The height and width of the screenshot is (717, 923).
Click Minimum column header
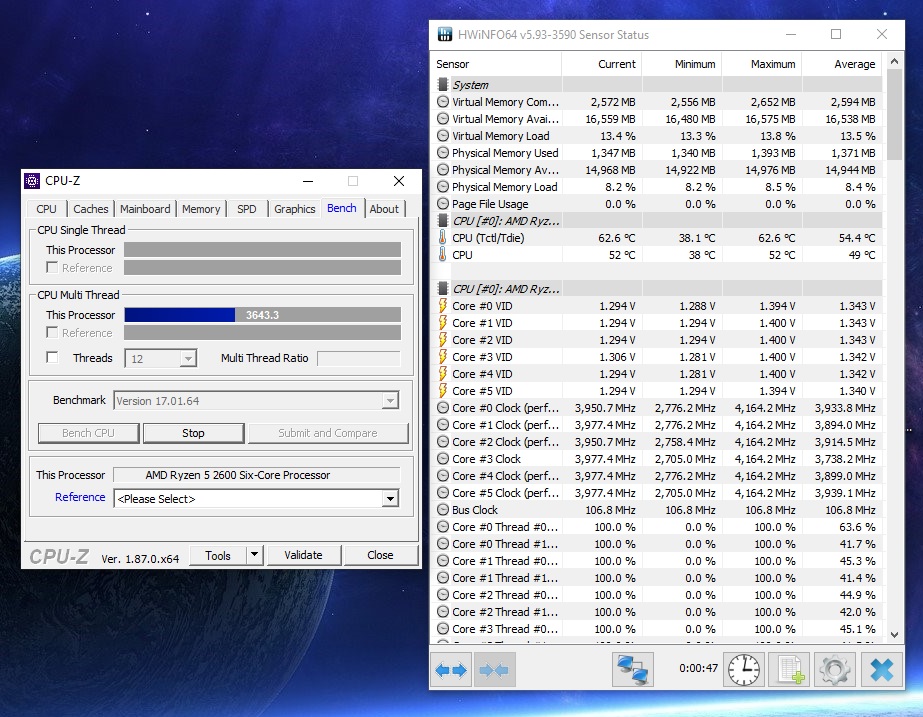682,64
